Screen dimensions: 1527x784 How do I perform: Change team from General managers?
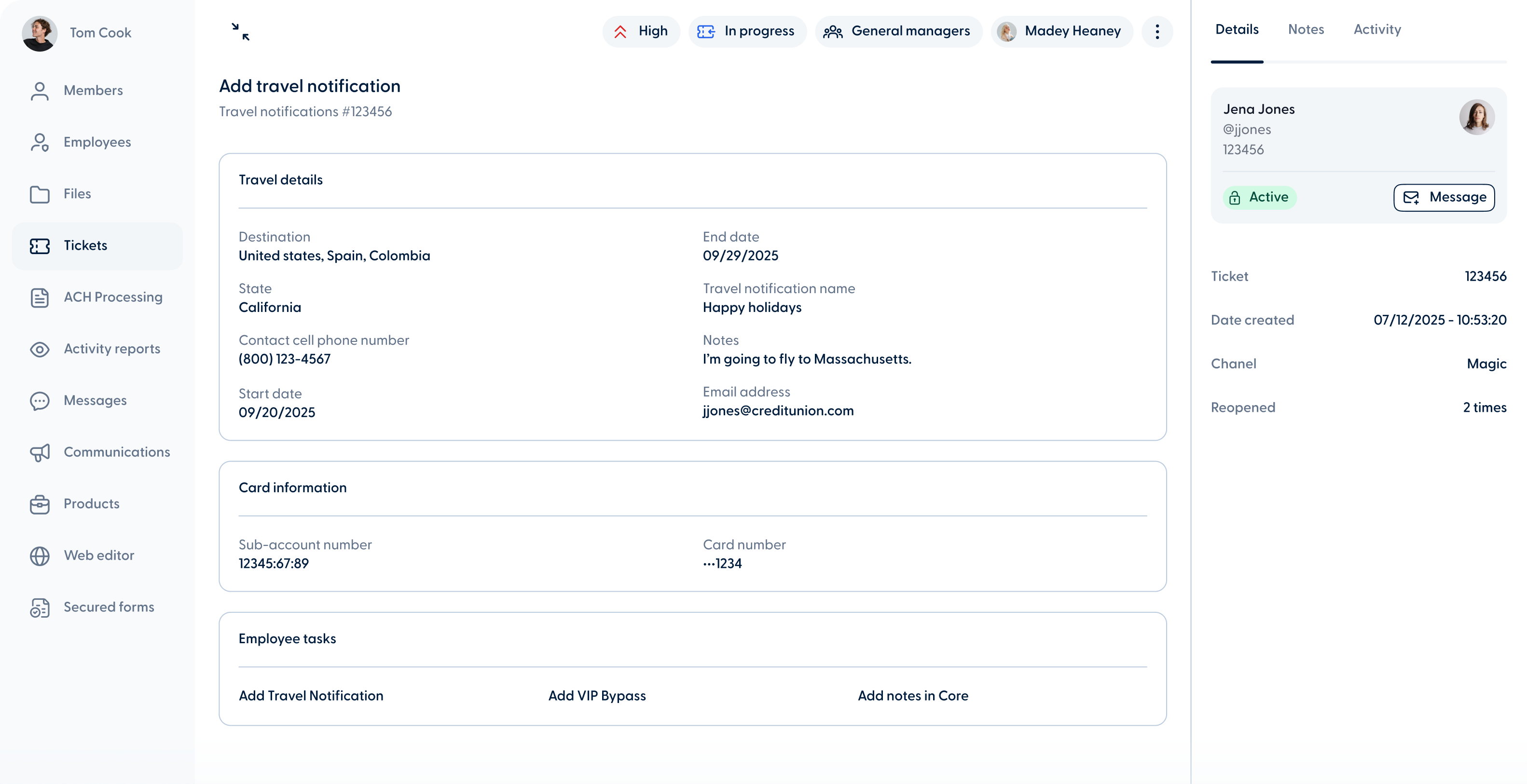[x=897, y=31]
